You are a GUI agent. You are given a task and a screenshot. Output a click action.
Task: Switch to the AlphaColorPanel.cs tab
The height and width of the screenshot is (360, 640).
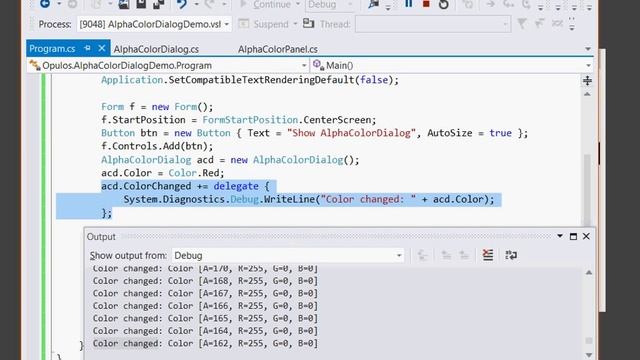coord(278,49)
